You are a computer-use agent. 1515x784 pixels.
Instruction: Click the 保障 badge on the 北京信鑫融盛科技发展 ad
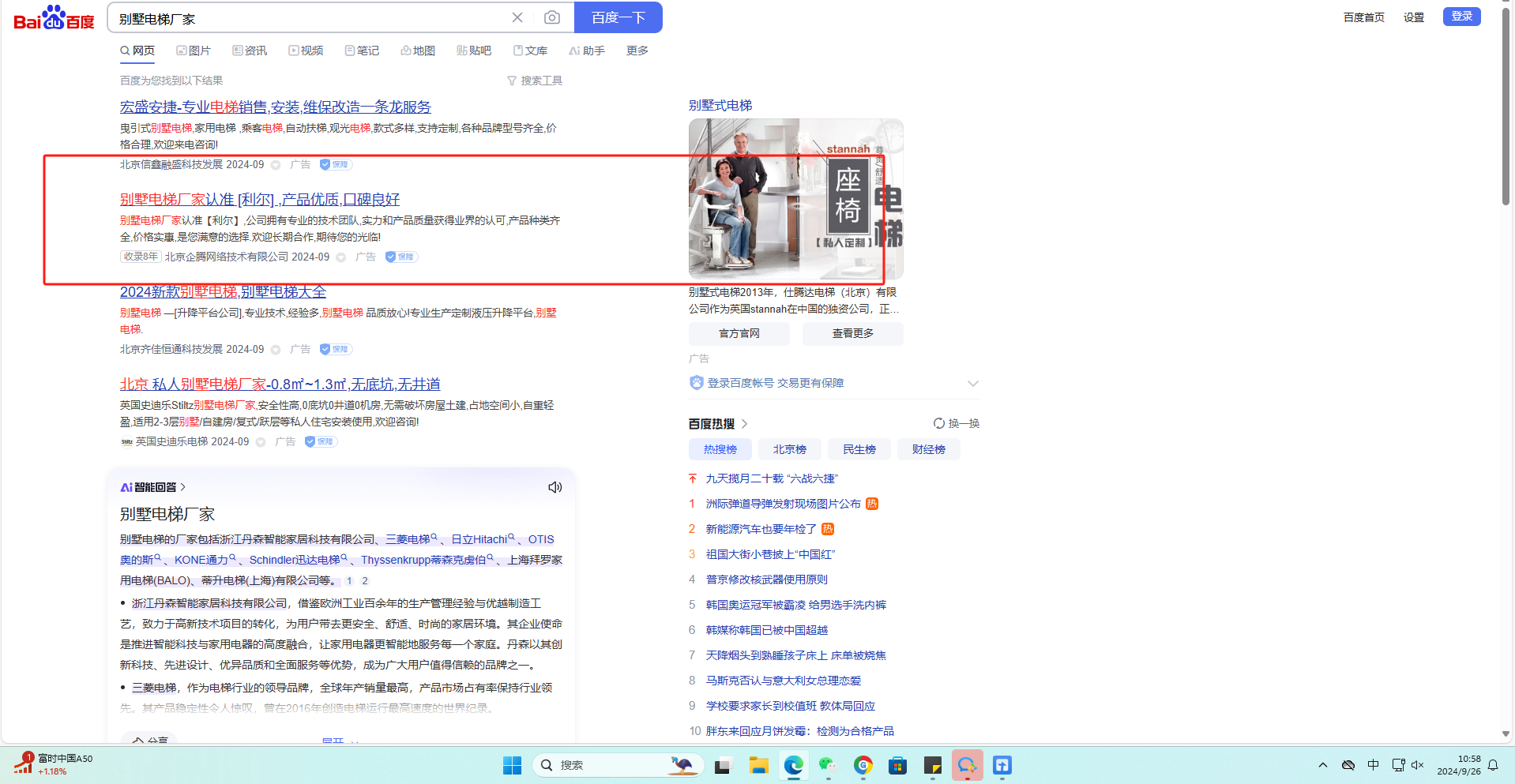coord(336,164)
